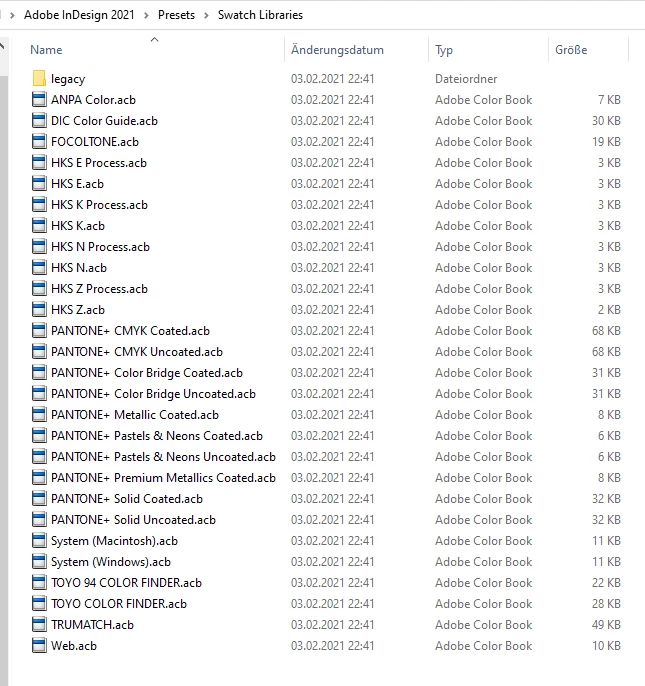Click the 22 KB size of TOYO 94 COLOR FINDER
The height and width of the screenshot is (686, 645).
pyautogui.click(x=606, y=583)
